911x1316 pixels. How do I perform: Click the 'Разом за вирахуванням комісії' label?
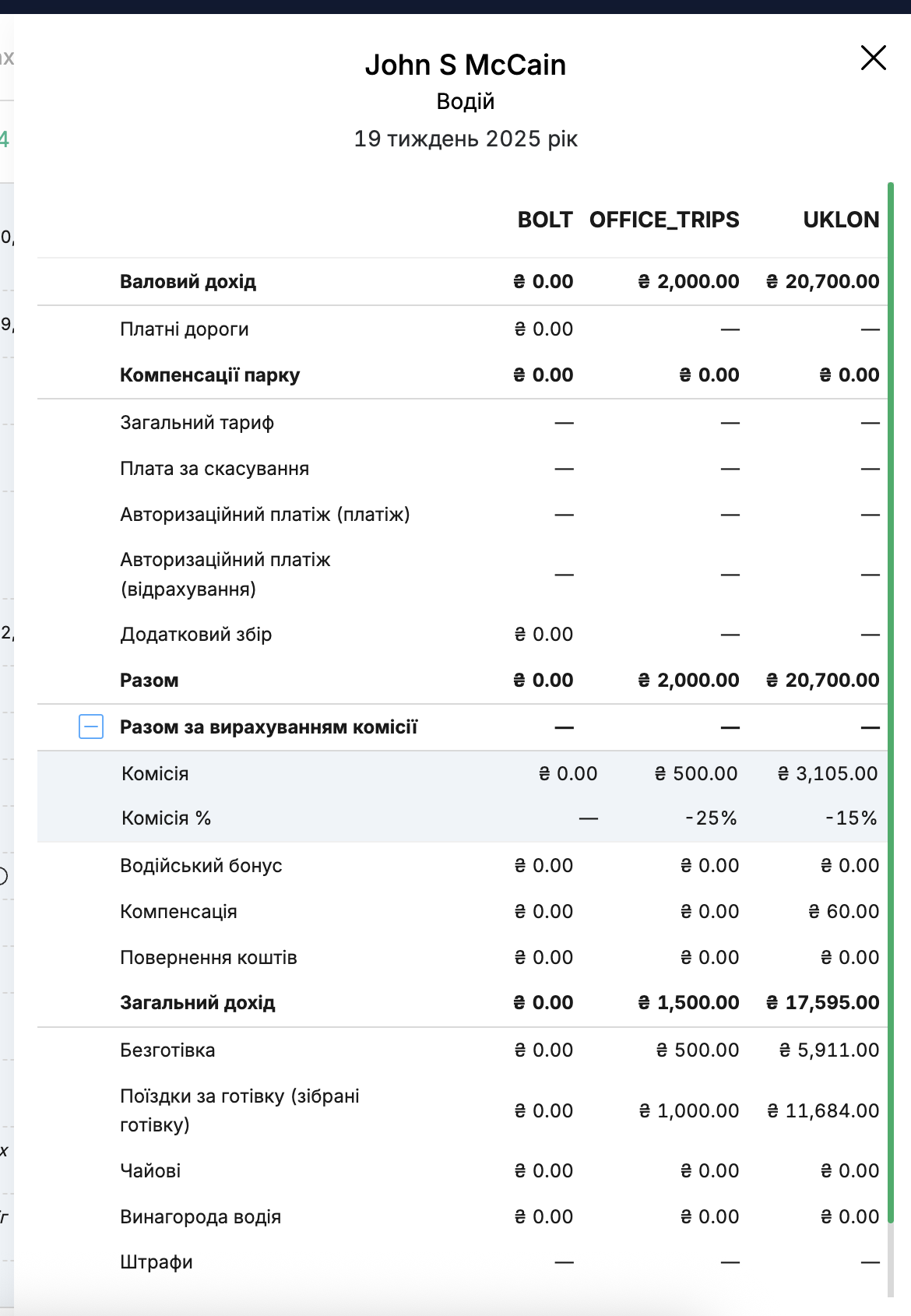(x=269, y=727)
